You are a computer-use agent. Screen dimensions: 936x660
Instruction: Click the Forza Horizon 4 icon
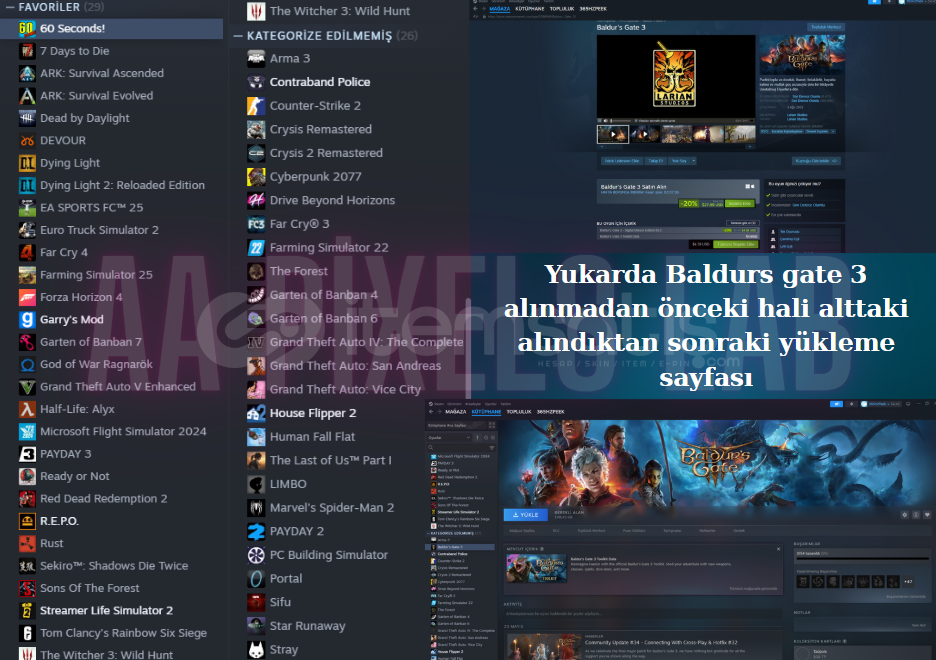pyautogui.click(x=27, y=297)
